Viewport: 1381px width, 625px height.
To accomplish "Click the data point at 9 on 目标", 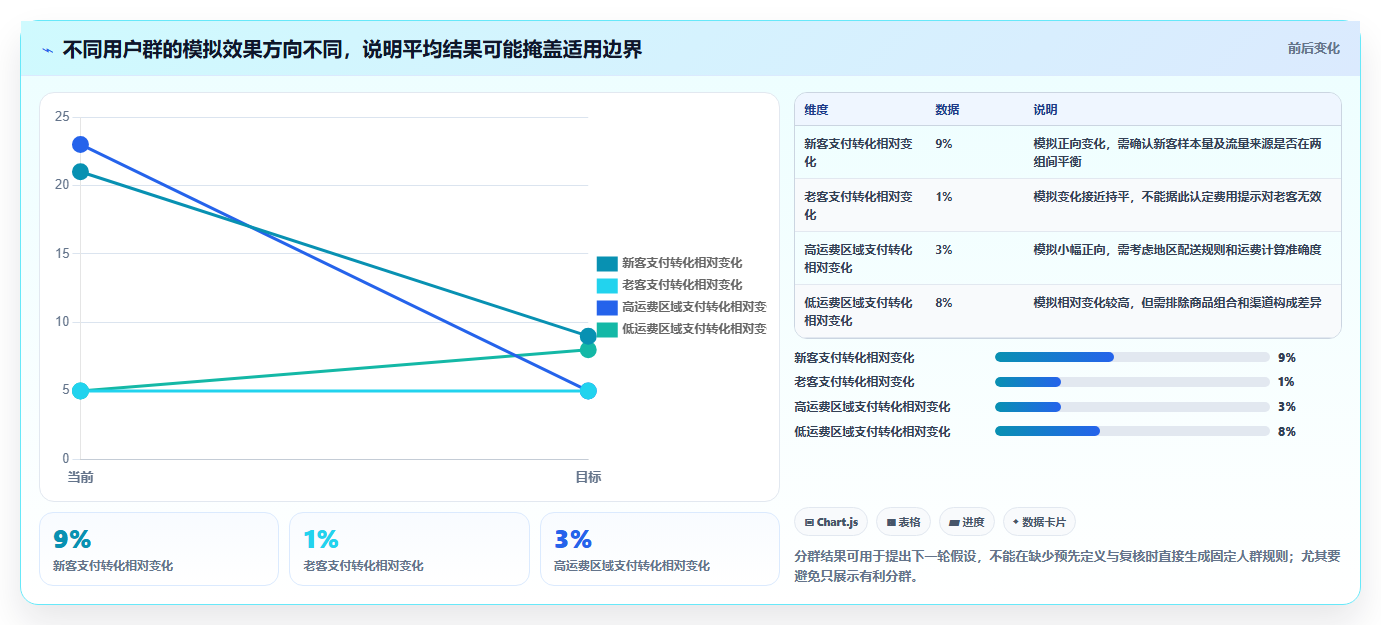I will pyautogui.click(x=588, y=336).
